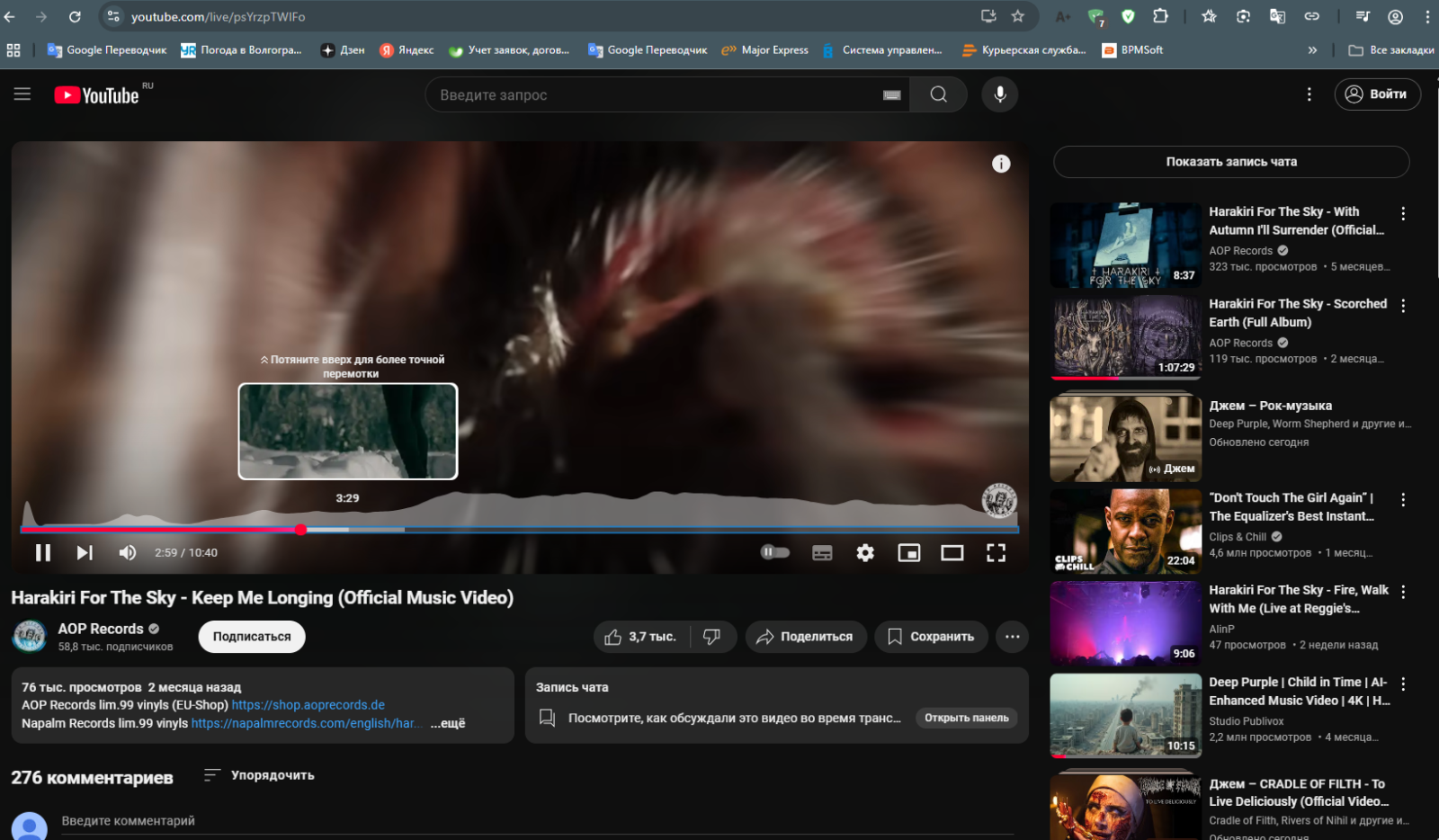Open With Autumn I'll Surrender video thumbnail
The height and width of the screenshot is (840, 1439).
tap(1126, 245)
